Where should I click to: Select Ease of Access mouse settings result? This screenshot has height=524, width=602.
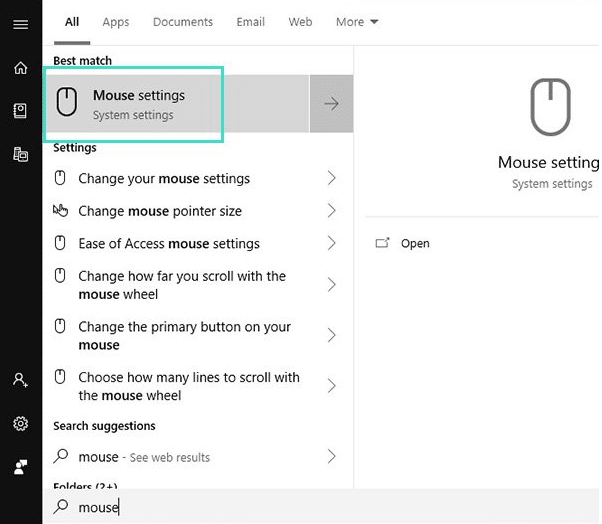[168, 244]
